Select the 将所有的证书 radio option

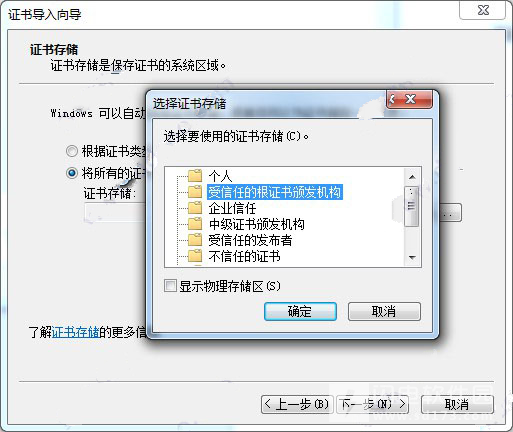point(72,173)
